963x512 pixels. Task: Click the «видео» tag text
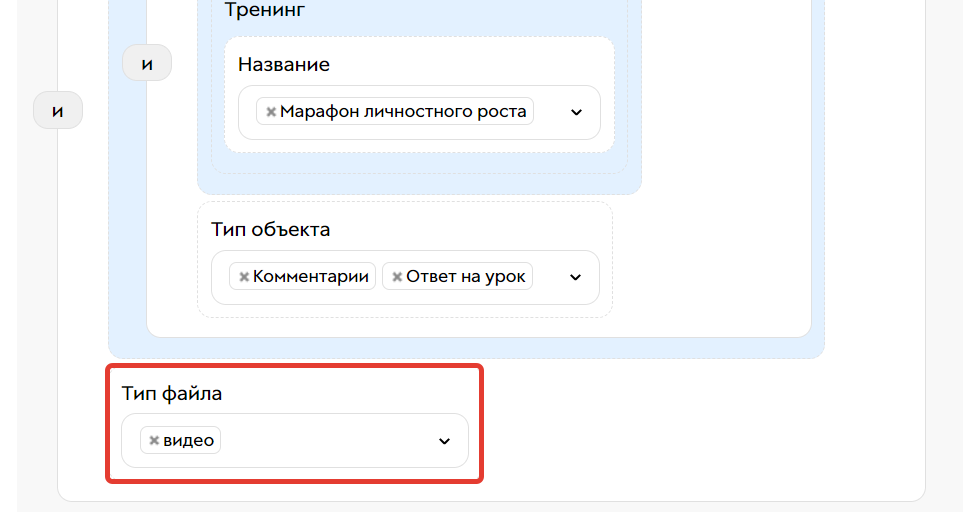(x=189, y=441)
